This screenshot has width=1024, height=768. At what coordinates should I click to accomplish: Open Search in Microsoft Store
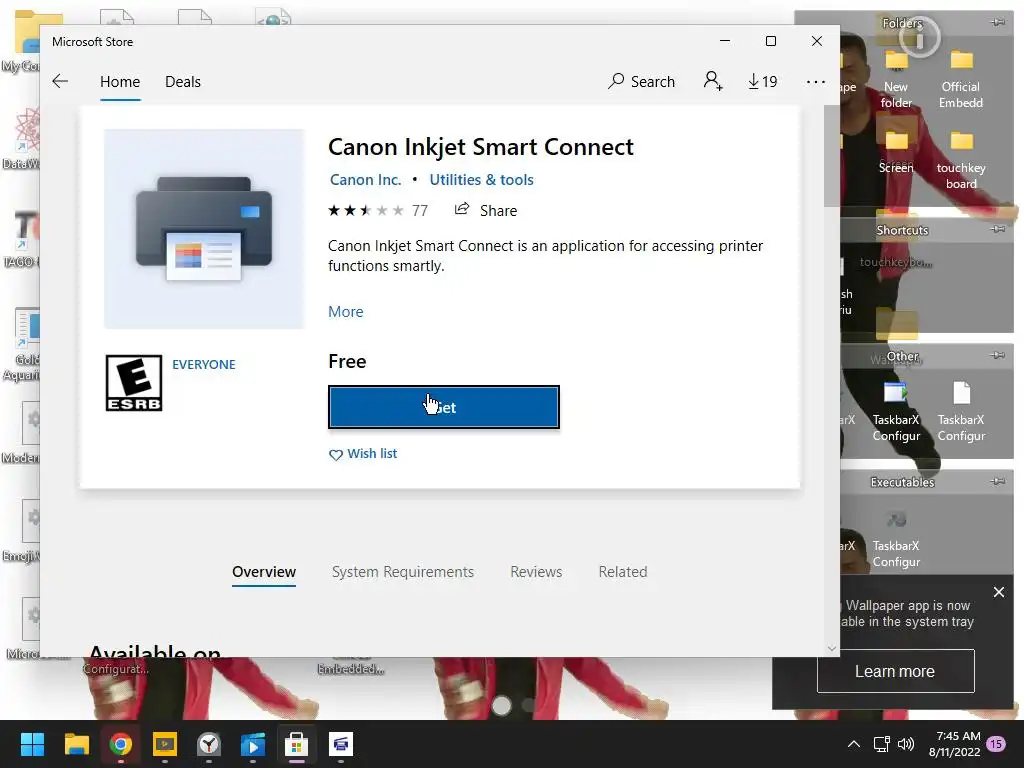(x=641, y=82)
